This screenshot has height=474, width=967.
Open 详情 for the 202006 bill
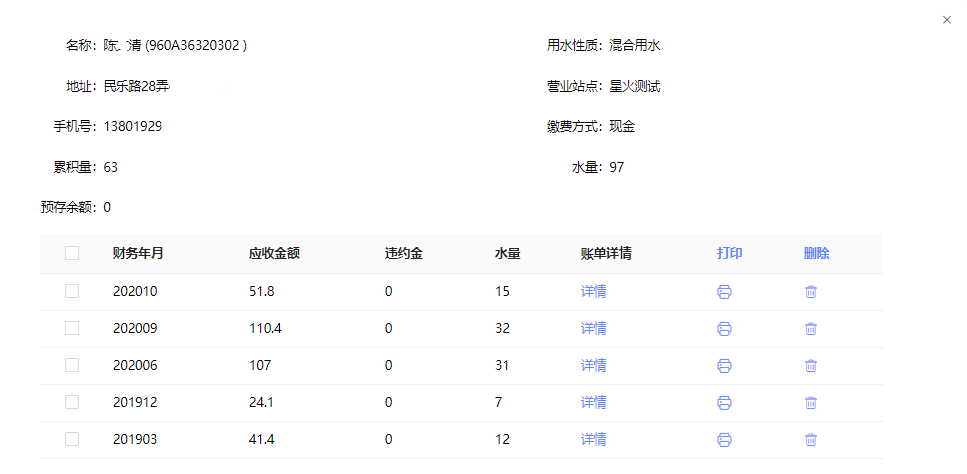click(x=593, y=366)
